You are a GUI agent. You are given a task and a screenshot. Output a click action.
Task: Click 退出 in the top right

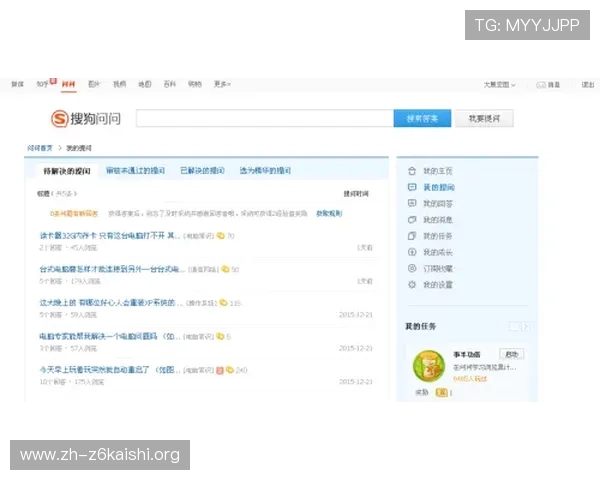click(x=588, y=85)
